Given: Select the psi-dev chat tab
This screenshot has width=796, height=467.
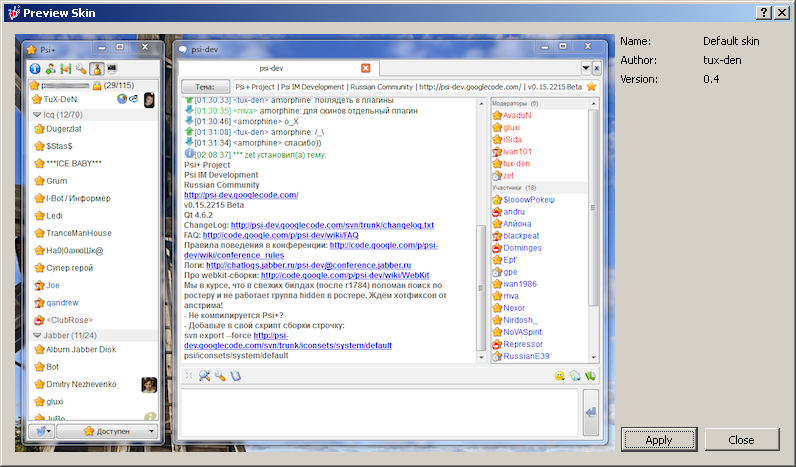Looking at the screenshot, I should (x=270, y=68).
